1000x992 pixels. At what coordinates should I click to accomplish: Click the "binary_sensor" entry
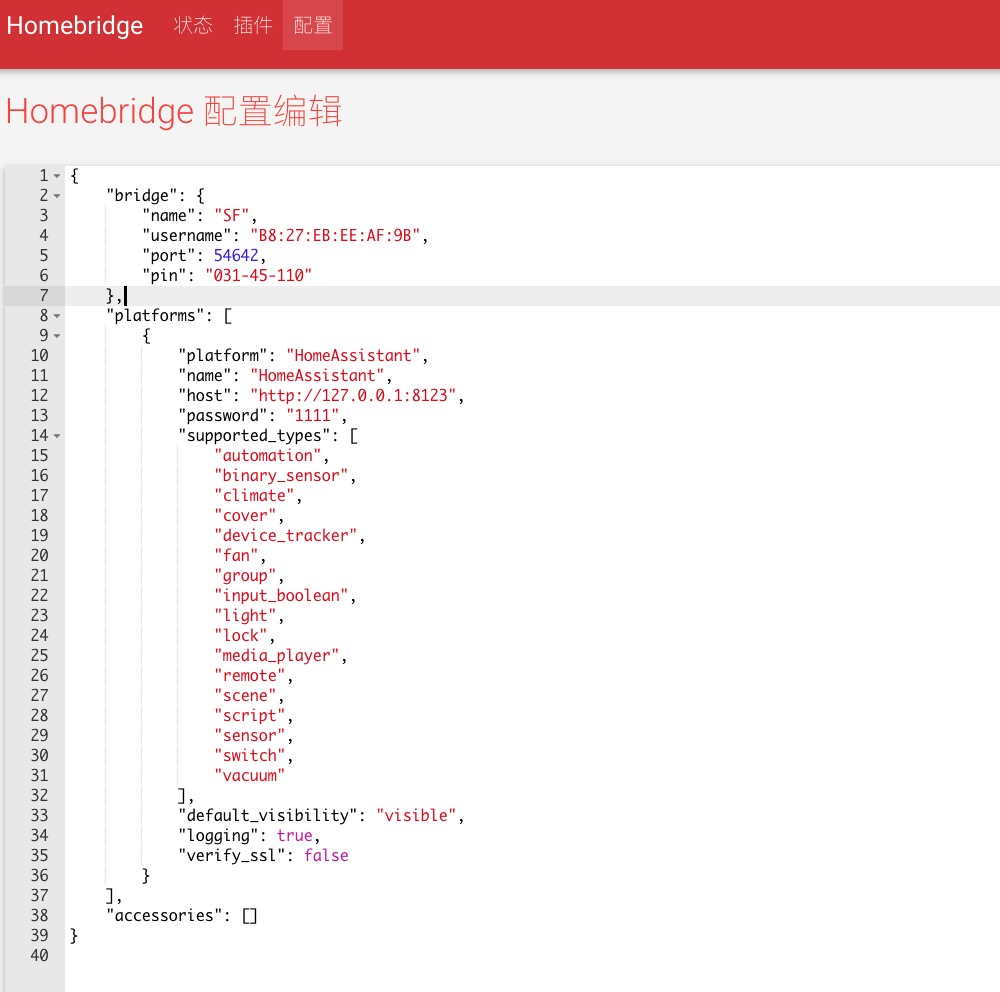pyautogui.click(x=281, y=475)
